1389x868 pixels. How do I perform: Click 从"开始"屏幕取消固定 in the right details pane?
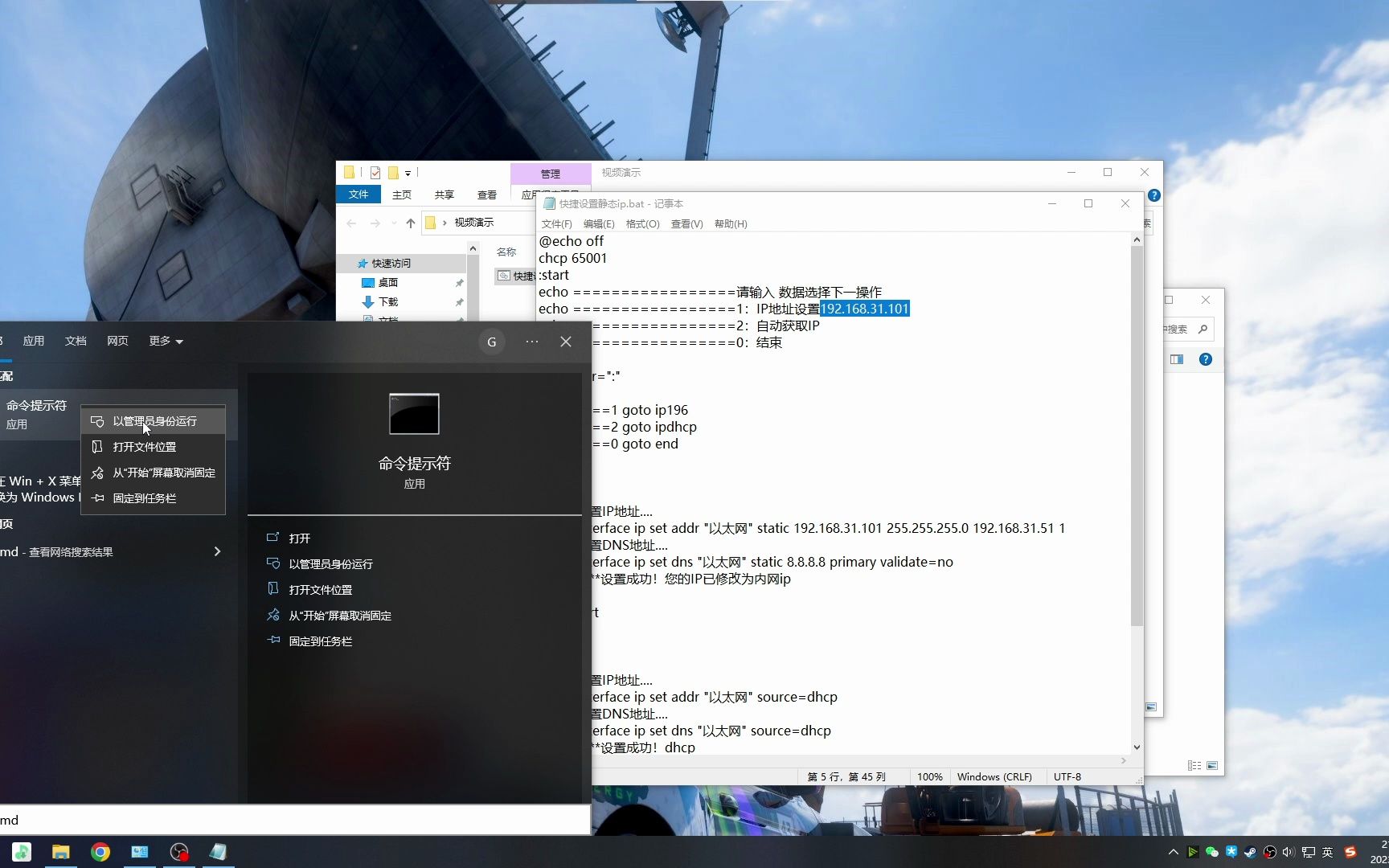[339, 615]
